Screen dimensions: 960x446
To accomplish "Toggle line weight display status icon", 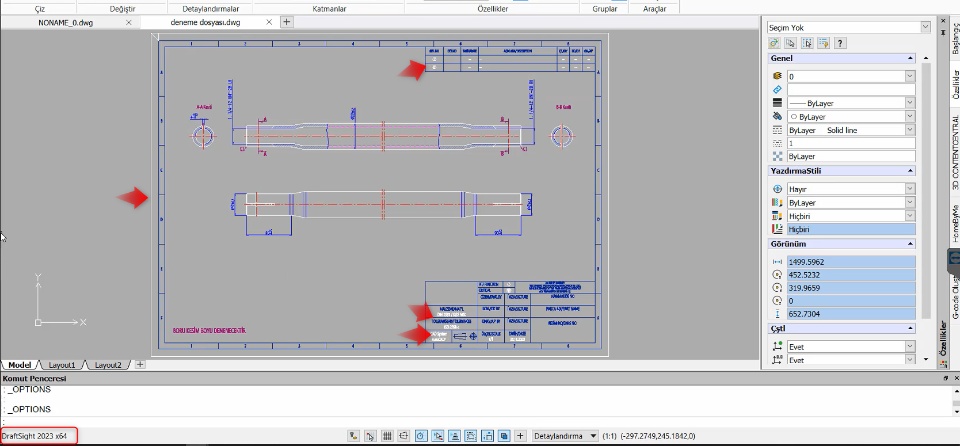I will 487,436.
